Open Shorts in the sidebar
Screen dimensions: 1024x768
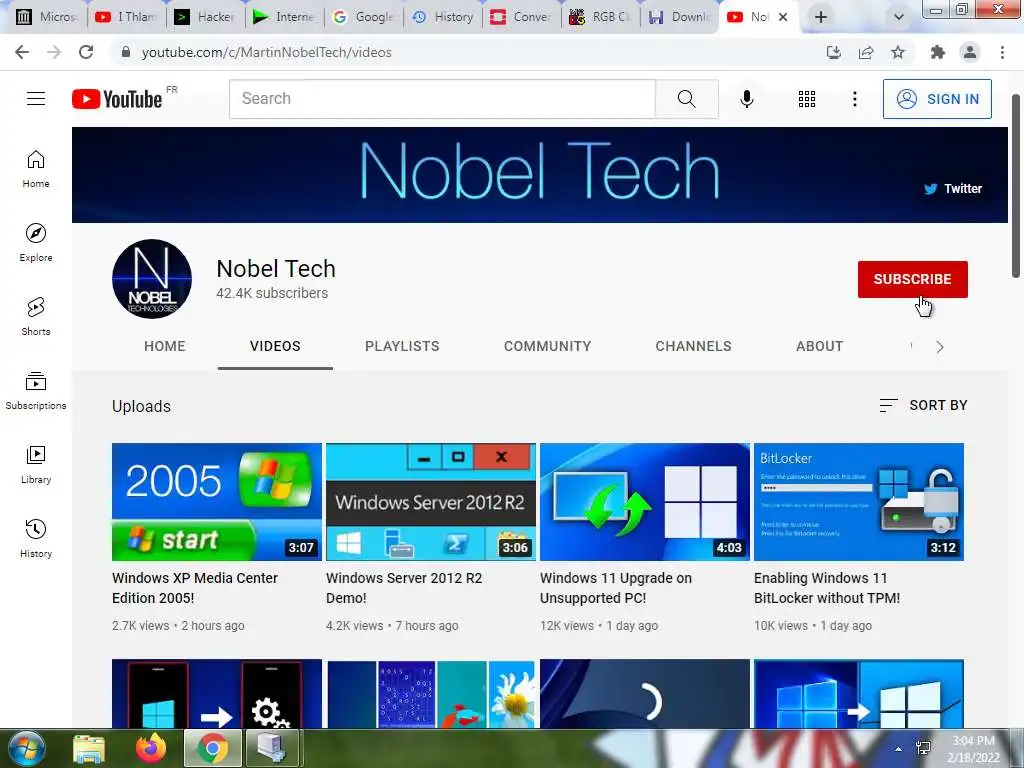[x=36, y=317]
